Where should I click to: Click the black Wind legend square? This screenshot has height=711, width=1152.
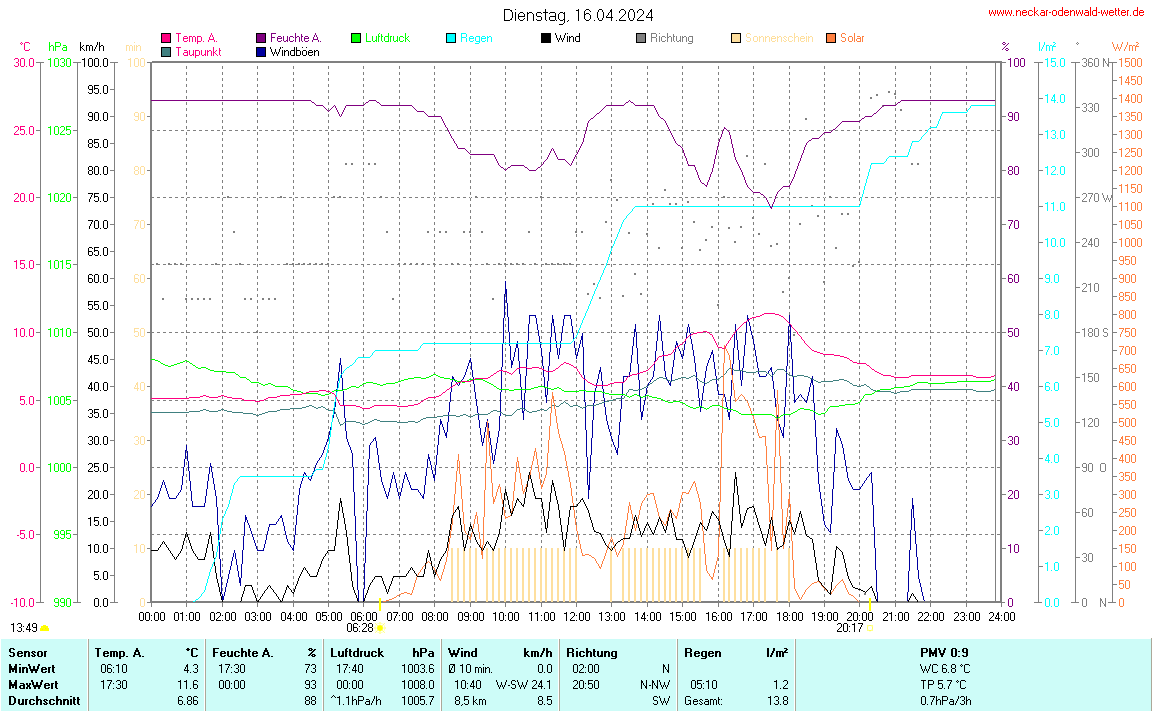pyautogui.click(x=546, y=38)
